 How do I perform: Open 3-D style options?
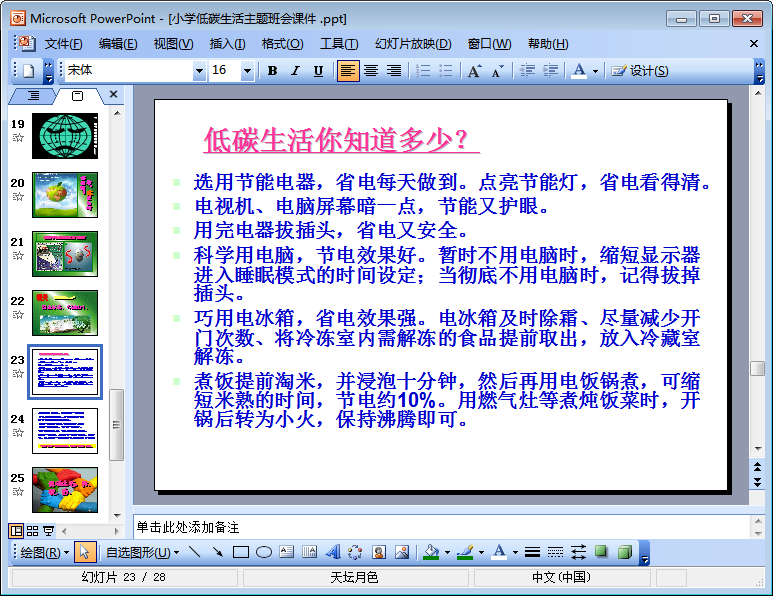624,552
